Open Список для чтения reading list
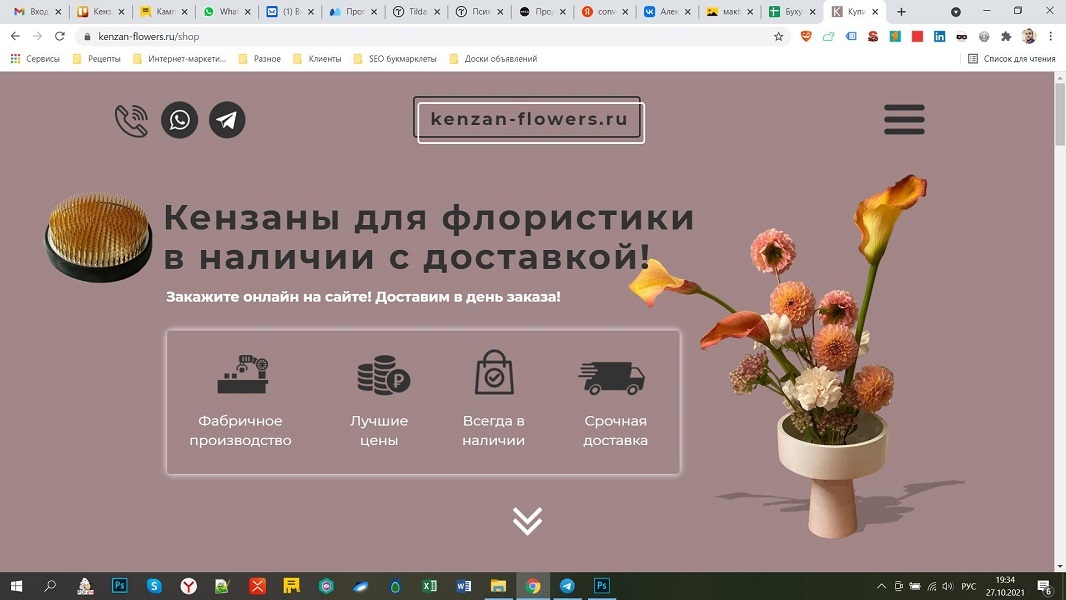This screenshot has height=600, width=1066. coord(1011,59)
